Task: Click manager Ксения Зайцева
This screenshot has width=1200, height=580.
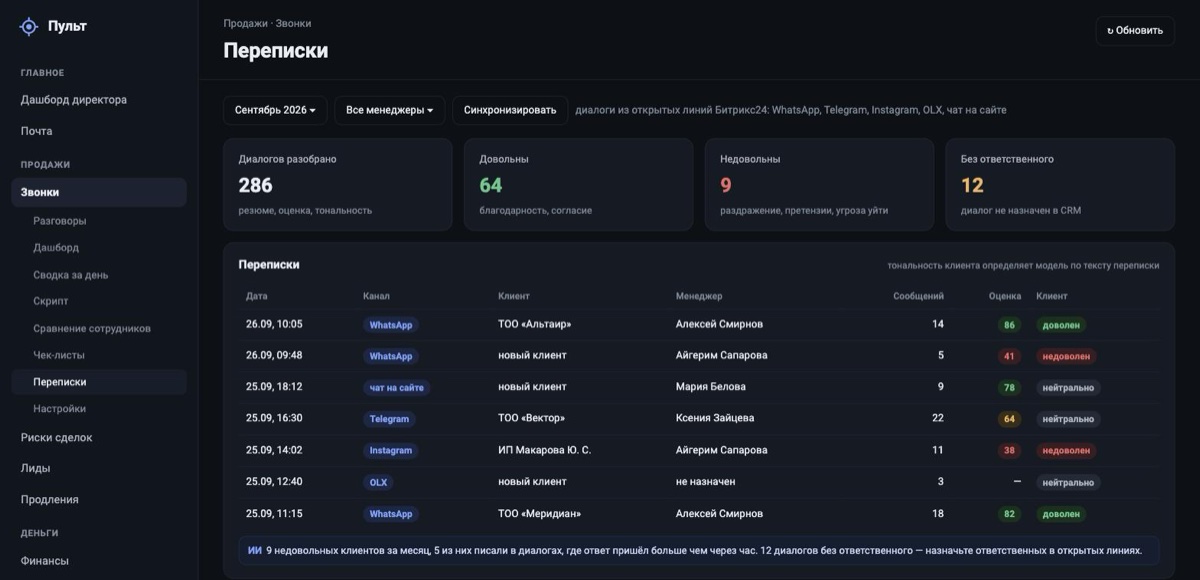Action: coord(715,418)
